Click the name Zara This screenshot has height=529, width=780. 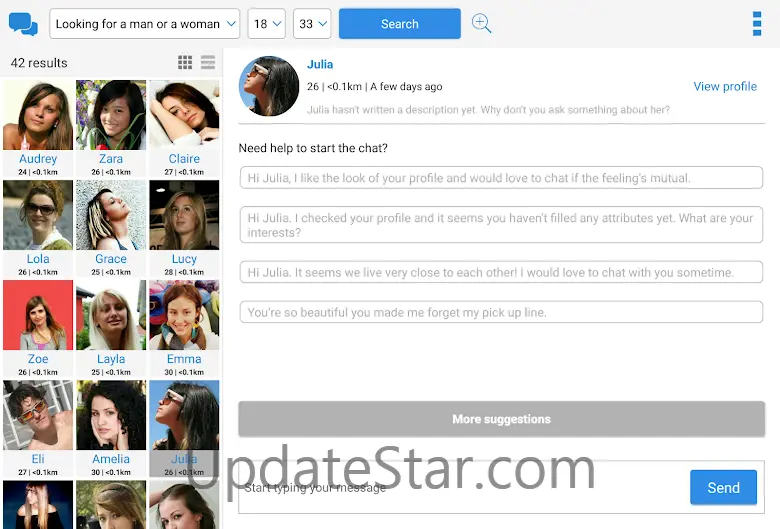coord(111,159)
